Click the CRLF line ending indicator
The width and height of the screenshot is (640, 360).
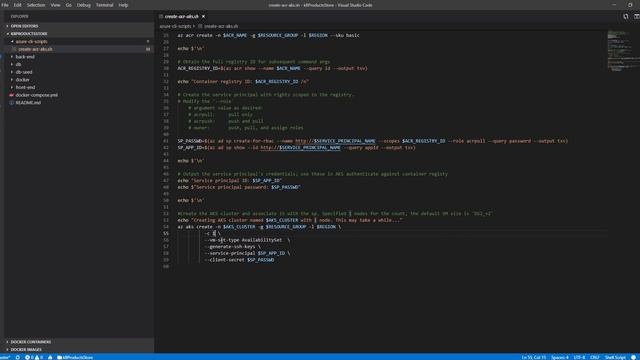point(595,357)
